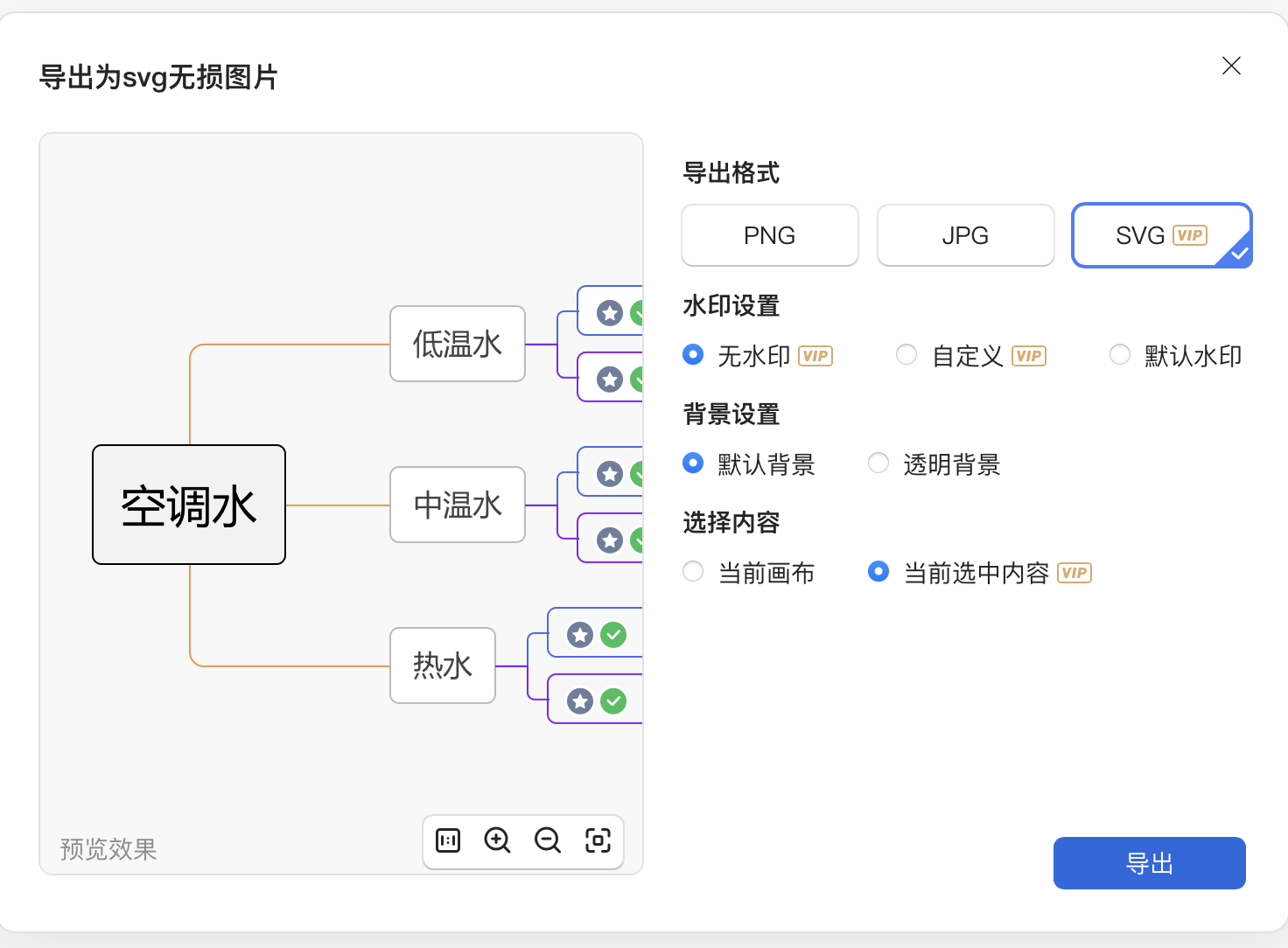The height and width of the screenshot is (948, 1288).
Task: Zoom out of the preview
Action: pos(548,840)
